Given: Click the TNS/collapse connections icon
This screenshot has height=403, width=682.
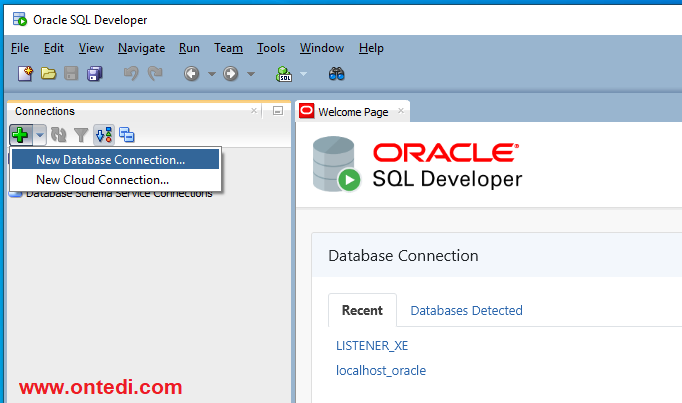Looking at the screenshot, I should pyautogui.click(x=127, y=135).
